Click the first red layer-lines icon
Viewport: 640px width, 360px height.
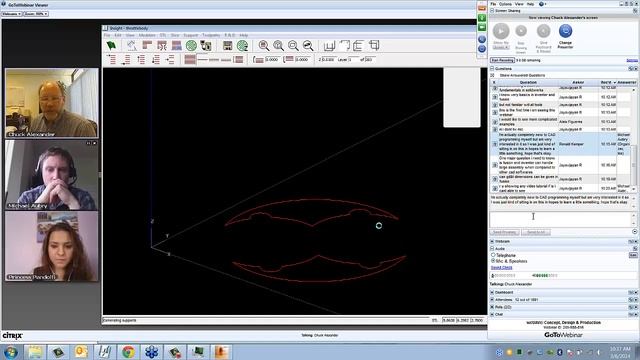pyautogui.click(x=112, y=60)
